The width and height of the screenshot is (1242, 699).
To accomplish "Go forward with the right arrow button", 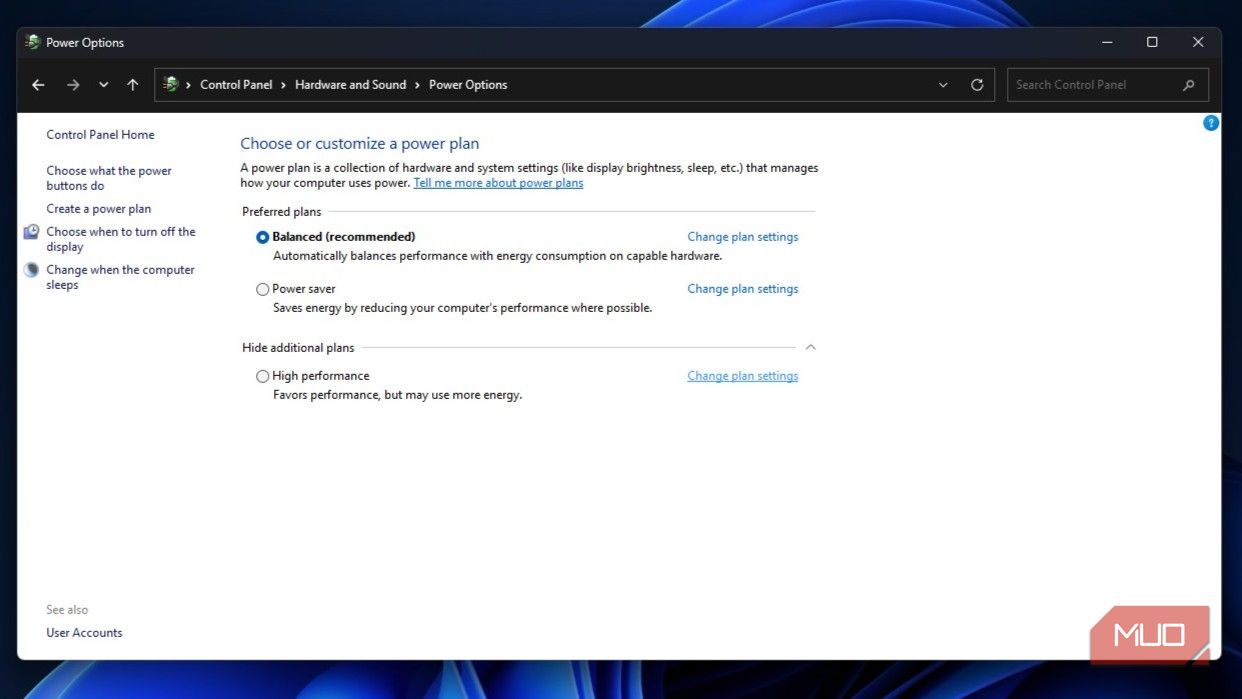I will click(73, 85).
